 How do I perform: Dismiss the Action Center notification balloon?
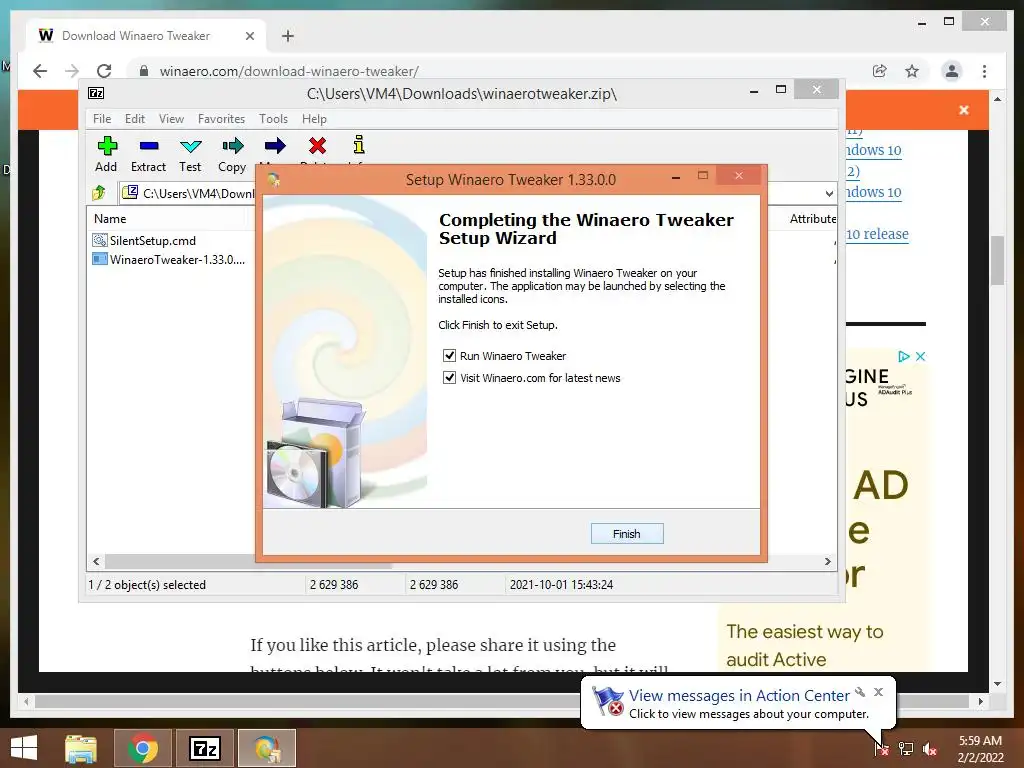[878, 692]
